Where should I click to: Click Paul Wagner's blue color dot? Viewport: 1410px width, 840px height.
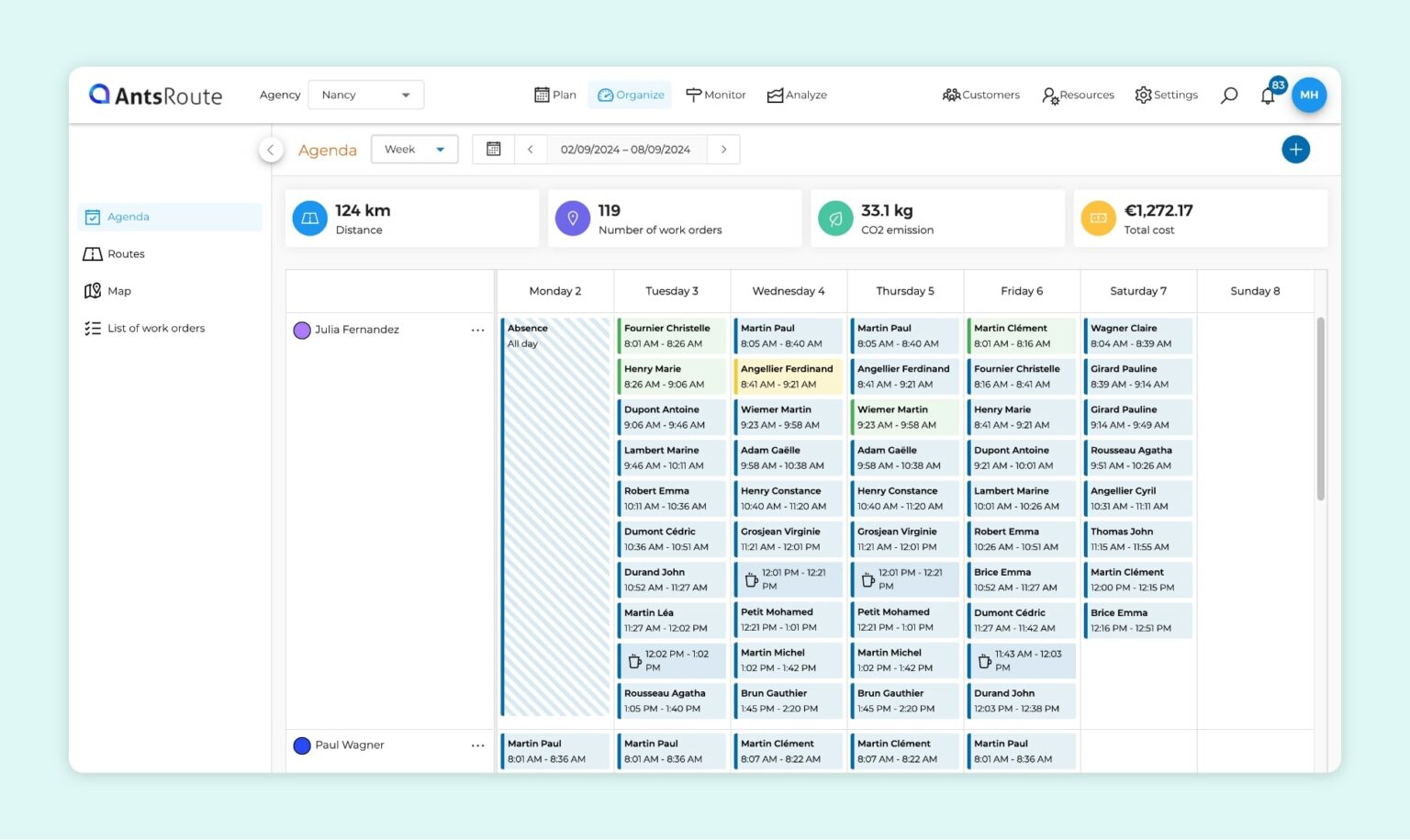302,745
